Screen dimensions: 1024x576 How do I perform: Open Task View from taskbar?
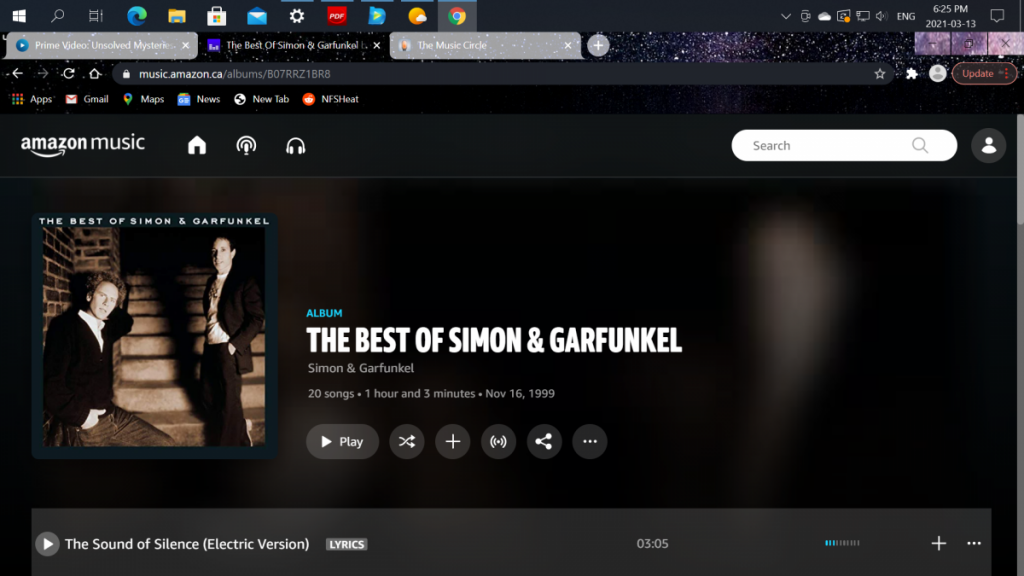pos(96,16)
